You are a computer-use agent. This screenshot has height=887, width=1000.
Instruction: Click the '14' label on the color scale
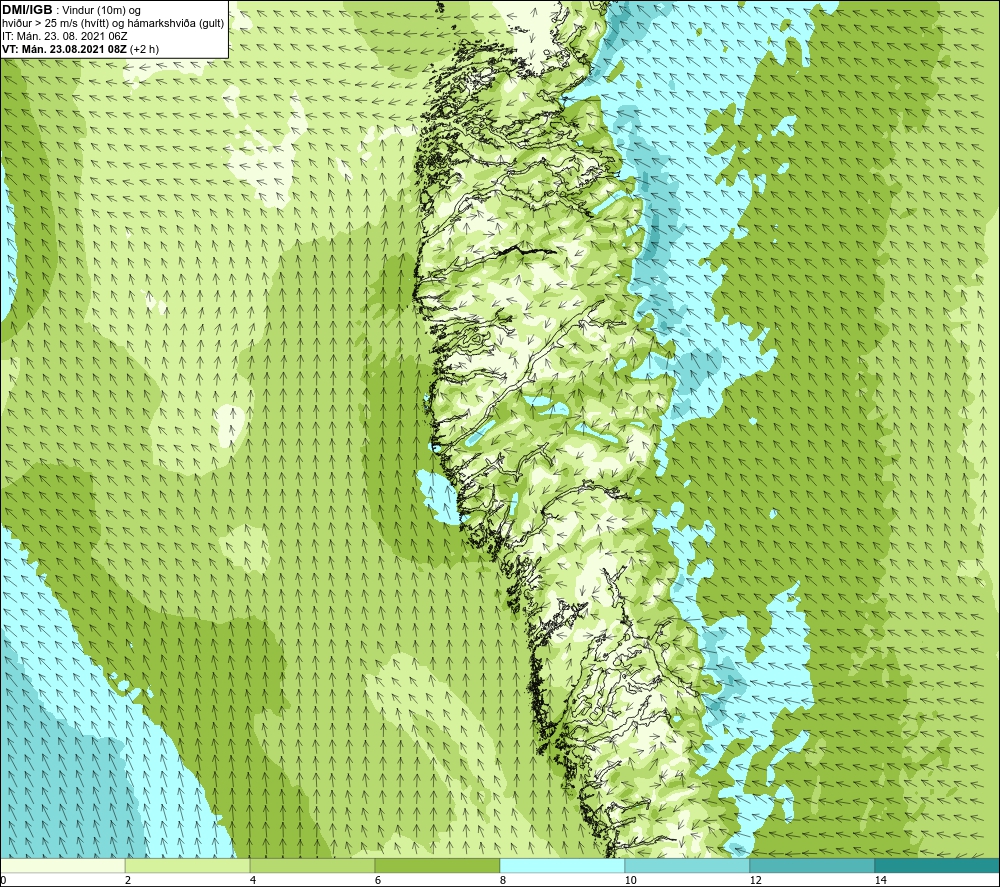tap(880, 880)
